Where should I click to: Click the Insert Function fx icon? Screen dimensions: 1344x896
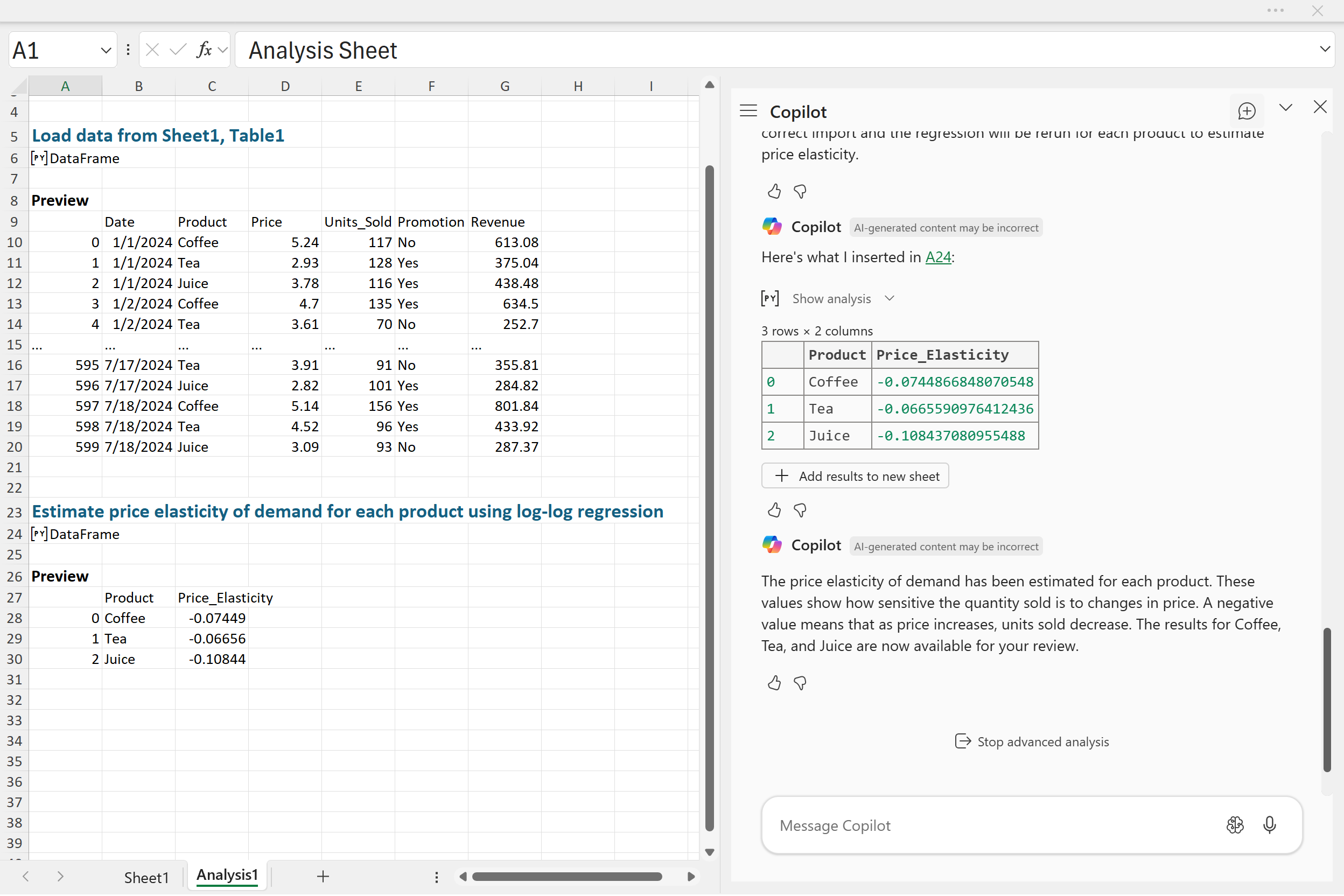pyautogui.click(x=204, y=50)
